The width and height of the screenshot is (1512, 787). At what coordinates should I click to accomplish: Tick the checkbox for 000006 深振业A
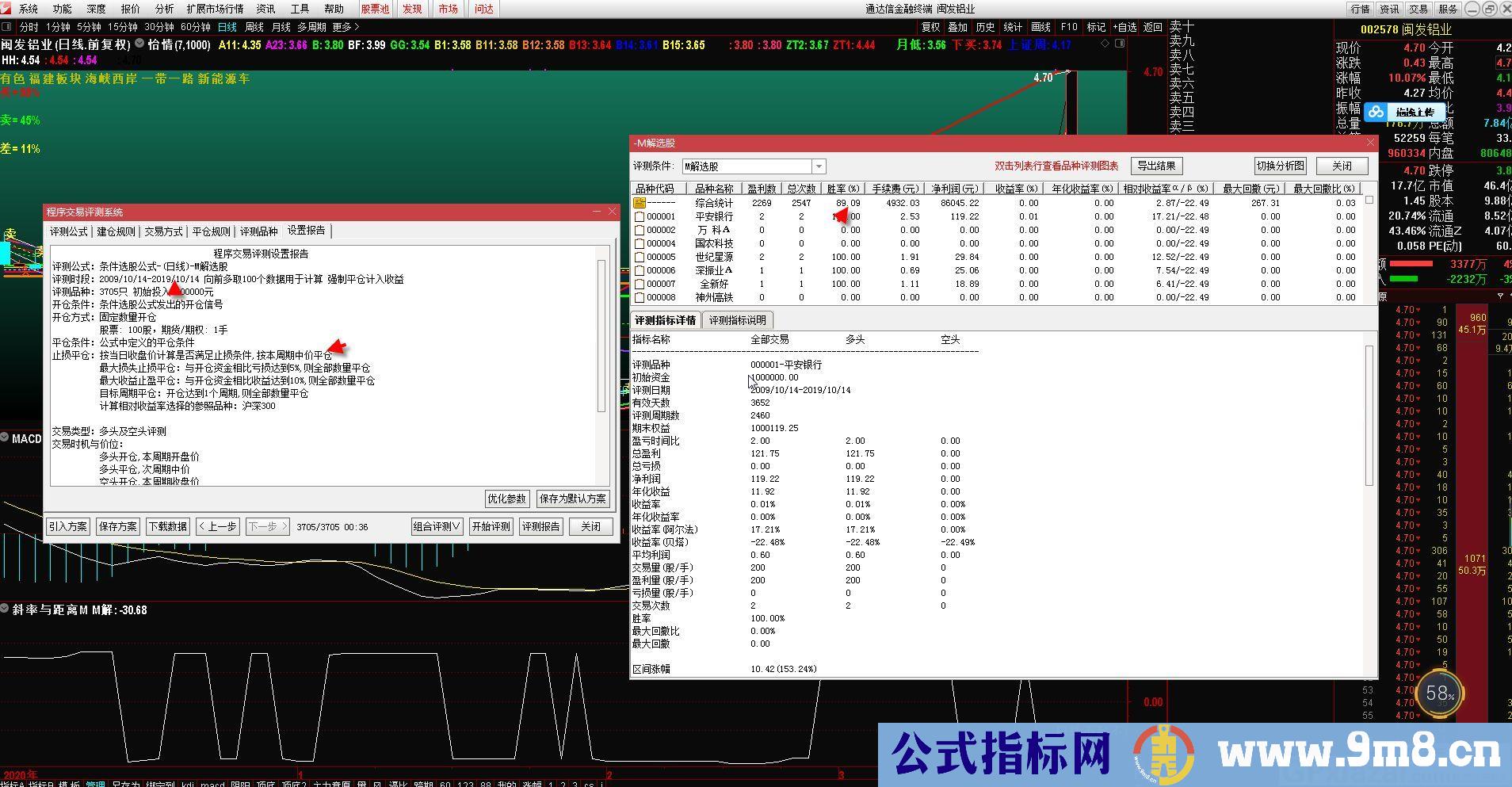tap(640, 270)
